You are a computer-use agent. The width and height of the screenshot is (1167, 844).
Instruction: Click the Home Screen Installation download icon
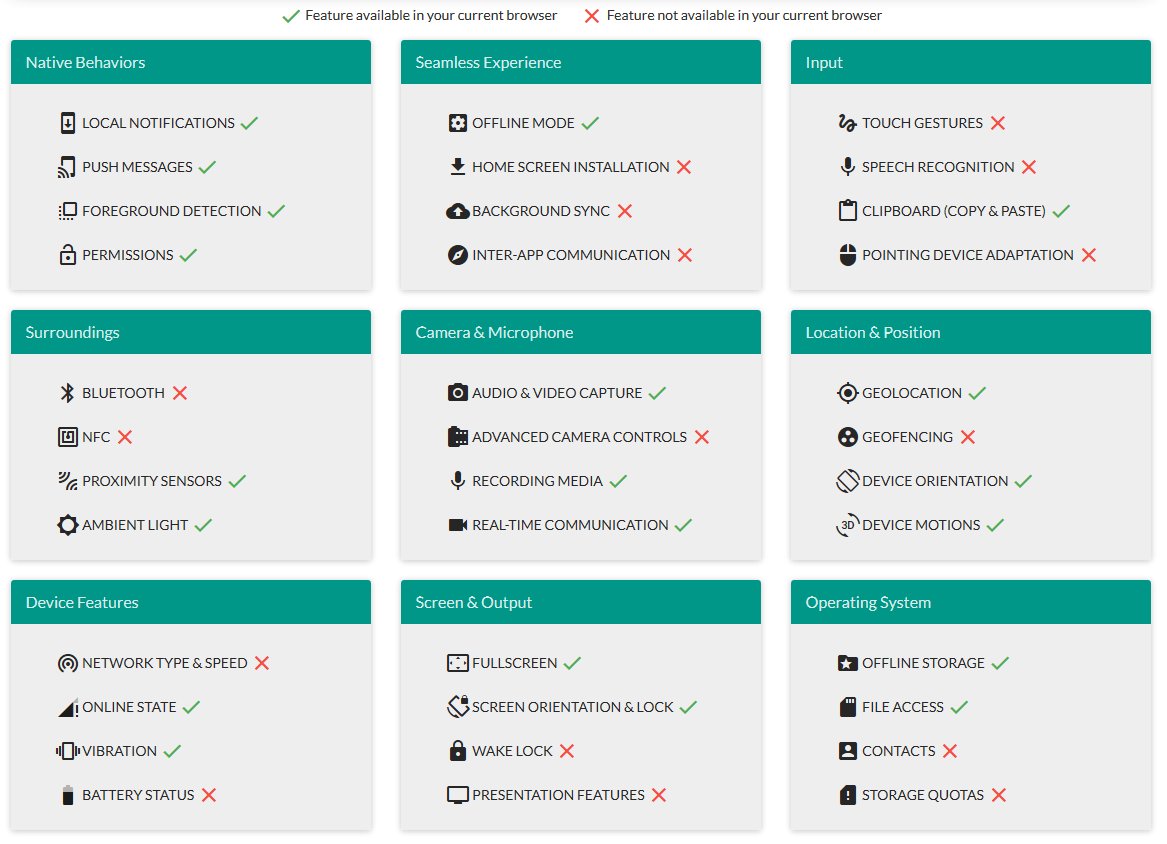458,167
